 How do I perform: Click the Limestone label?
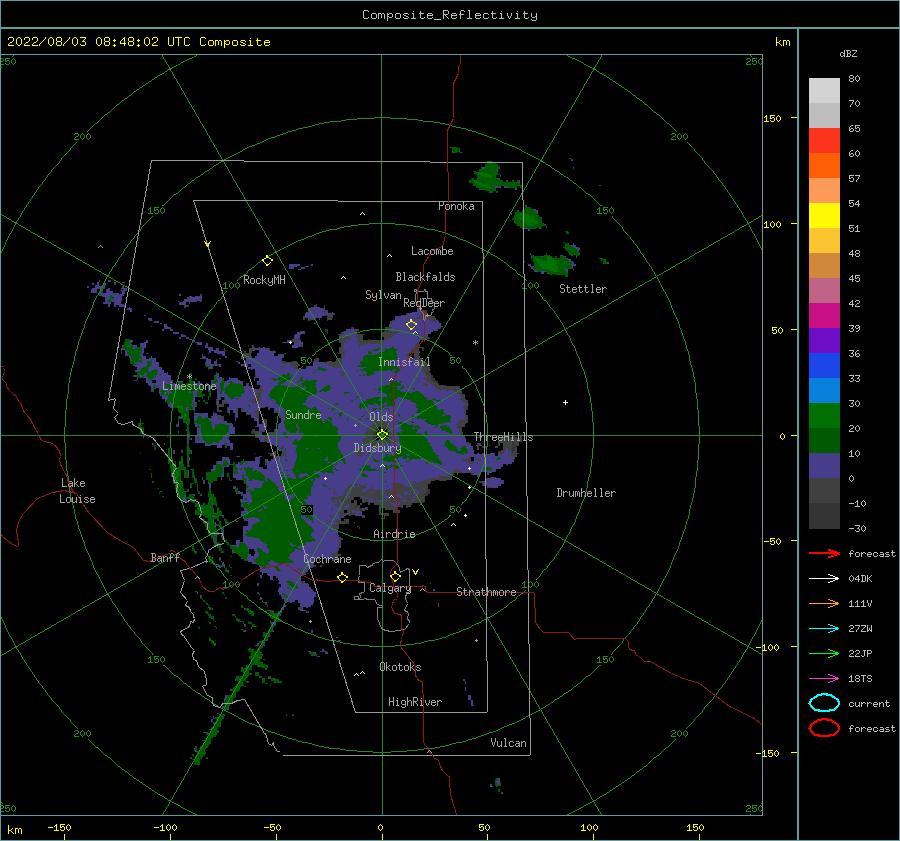pyautogui.click(x=189, y=386)
